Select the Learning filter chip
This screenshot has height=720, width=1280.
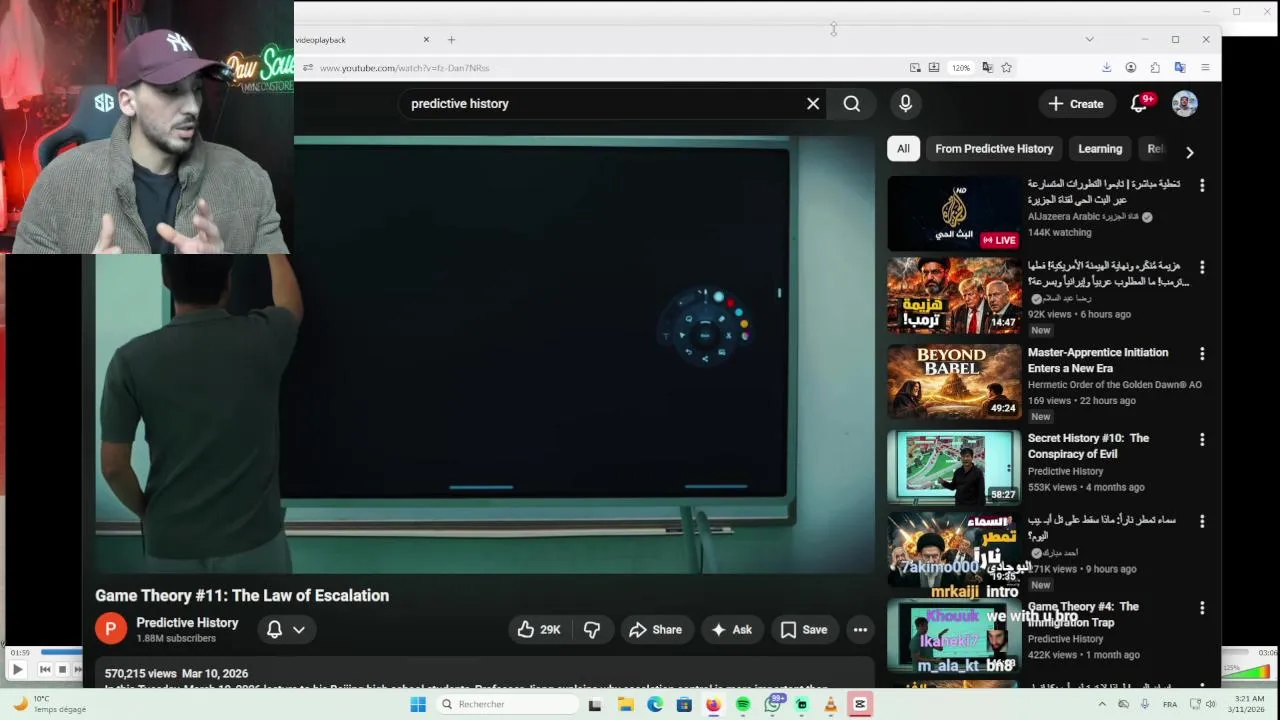pyautogui.click(x=1100, y=149)
